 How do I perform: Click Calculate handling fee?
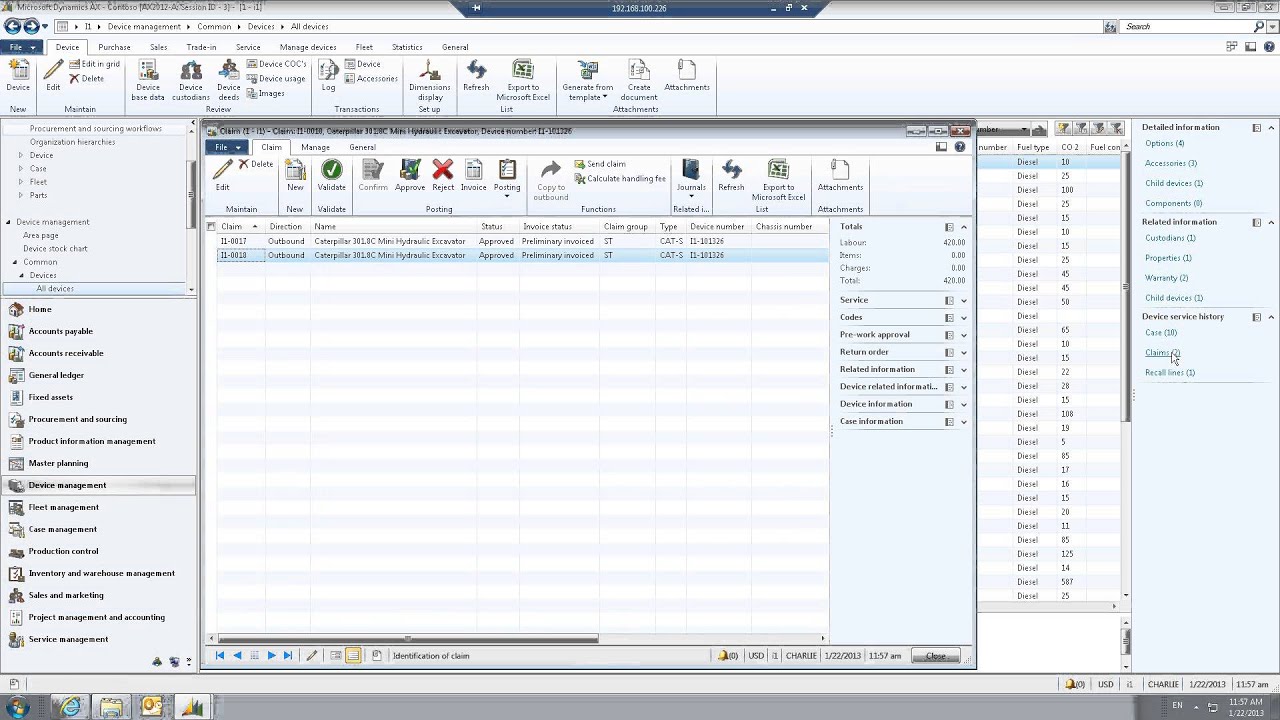point(620,179)
